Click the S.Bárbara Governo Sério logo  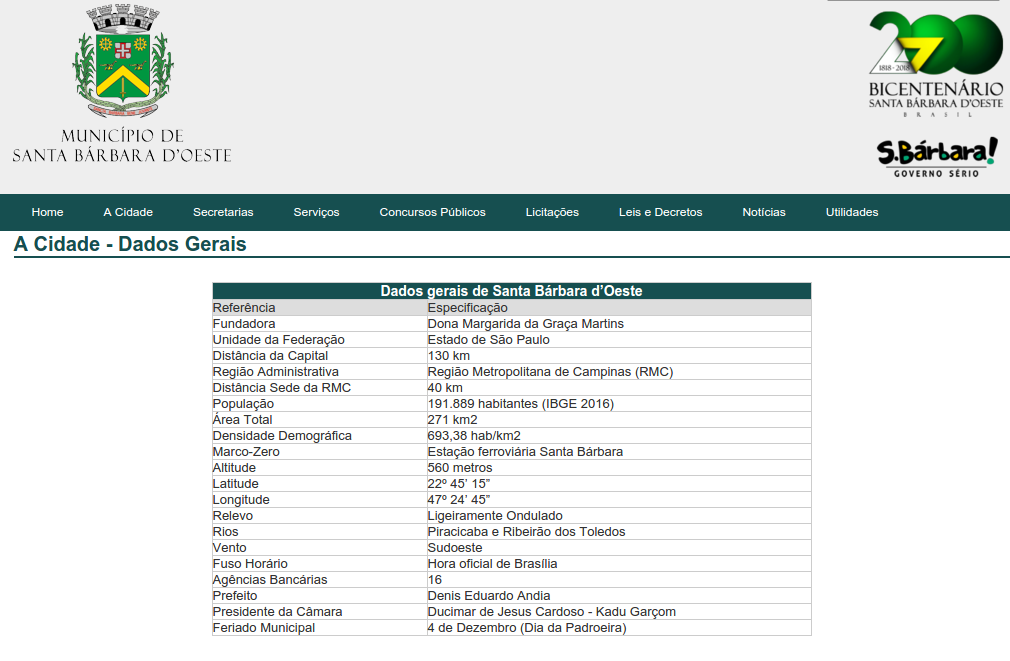click(x=937, y=157)
